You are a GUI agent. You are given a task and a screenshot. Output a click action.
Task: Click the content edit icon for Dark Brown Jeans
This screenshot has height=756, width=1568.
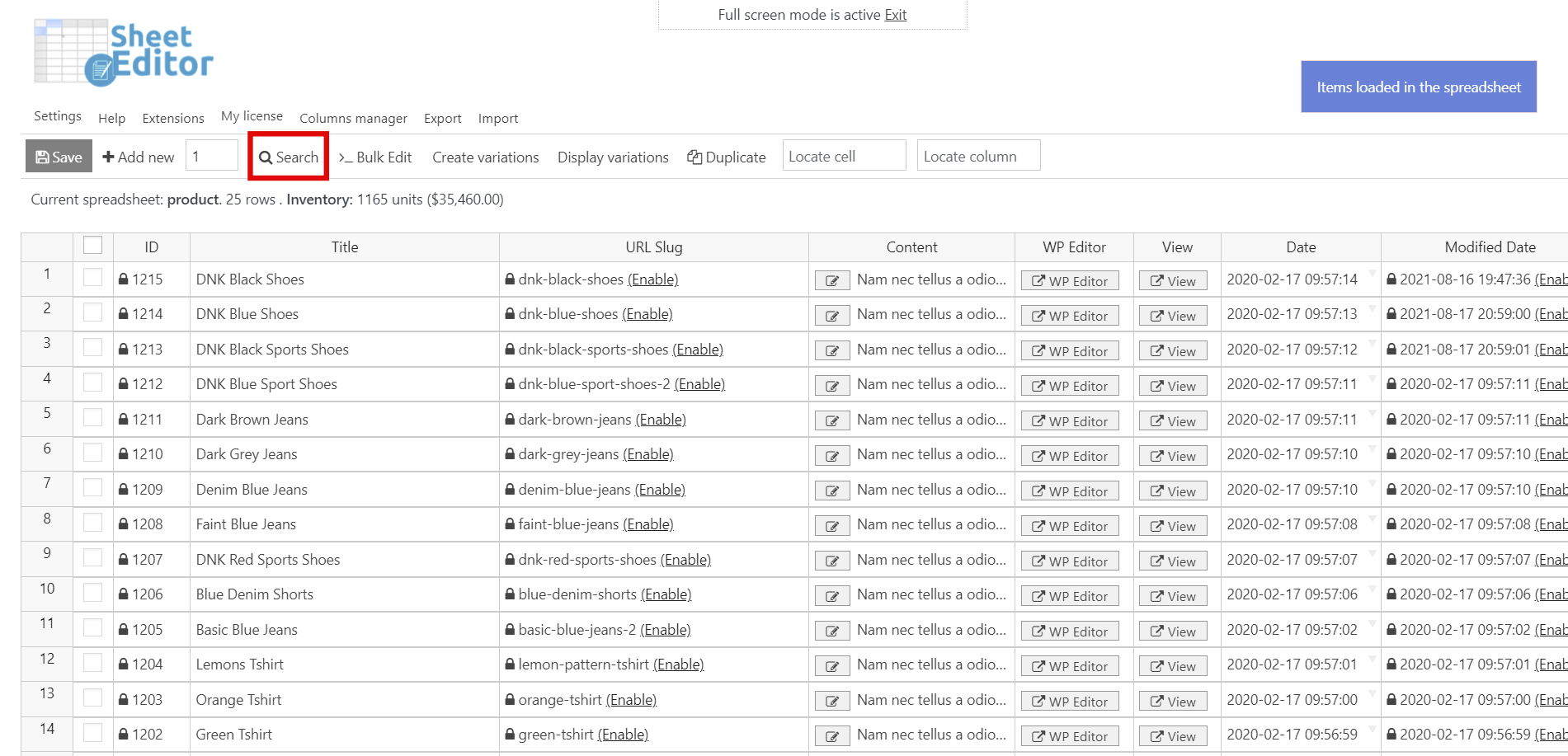click(831, 420)
